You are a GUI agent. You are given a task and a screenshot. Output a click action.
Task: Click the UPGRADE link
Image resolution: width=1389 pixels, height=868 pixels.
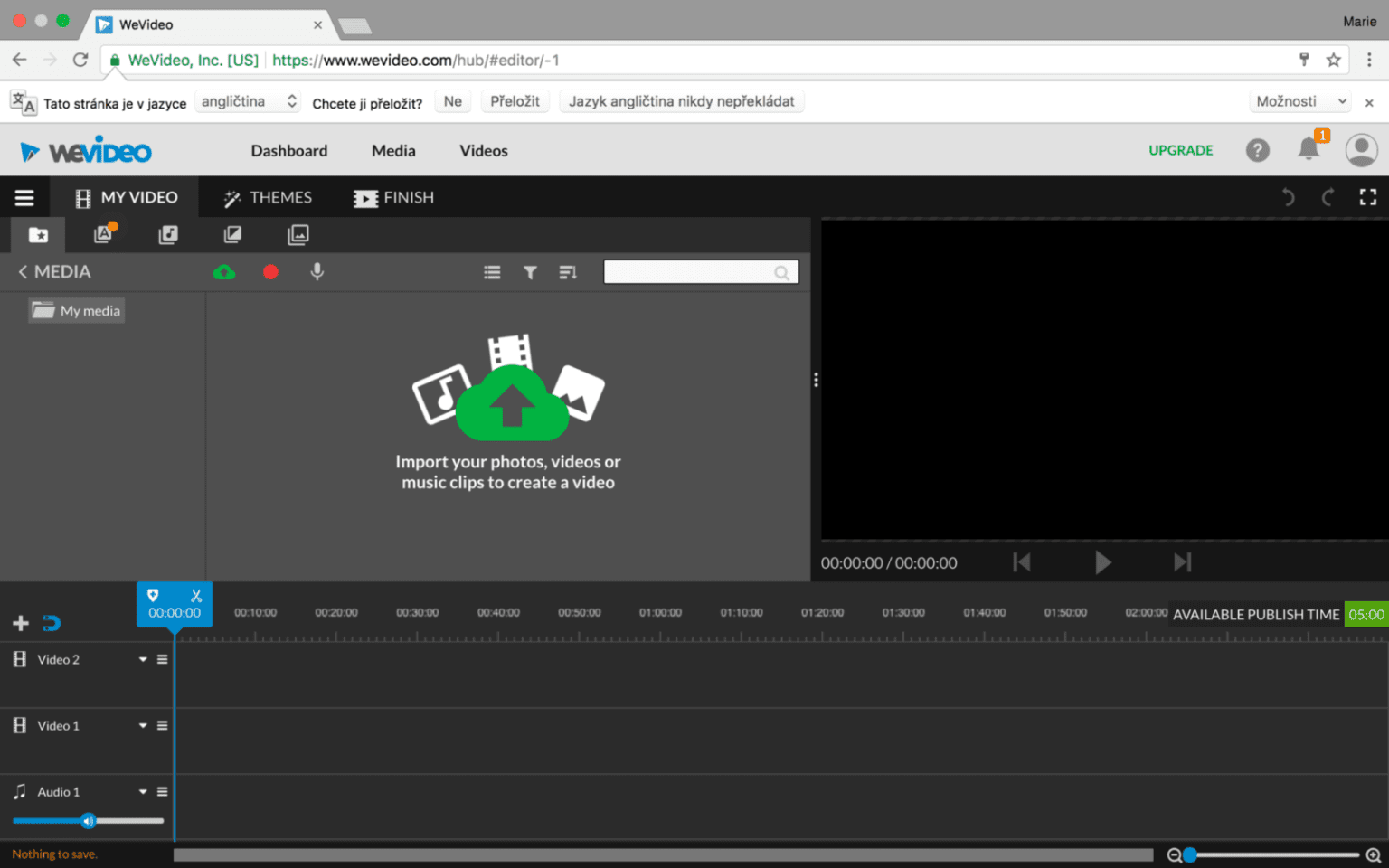tap(1180, 150)
